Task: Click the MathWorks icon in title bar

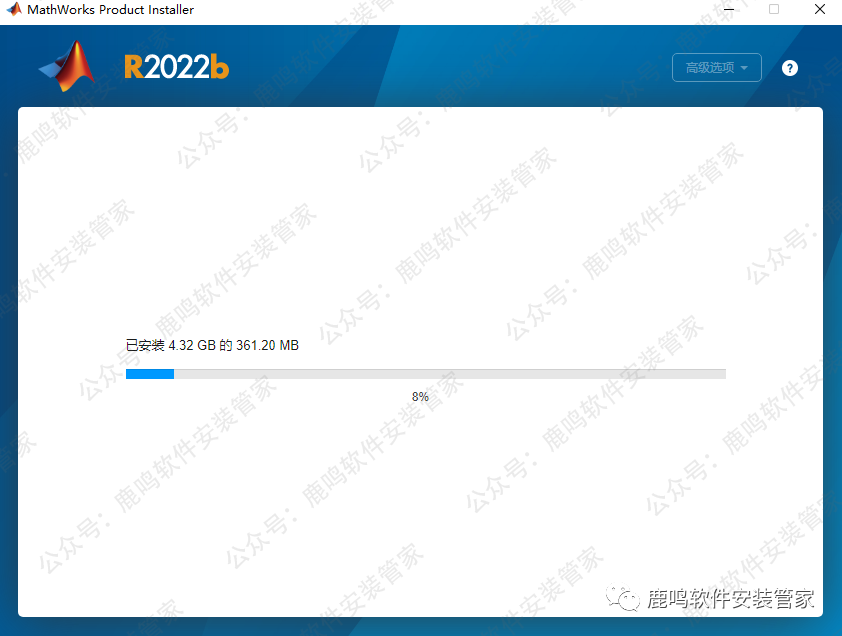Action: click(14, 9)
